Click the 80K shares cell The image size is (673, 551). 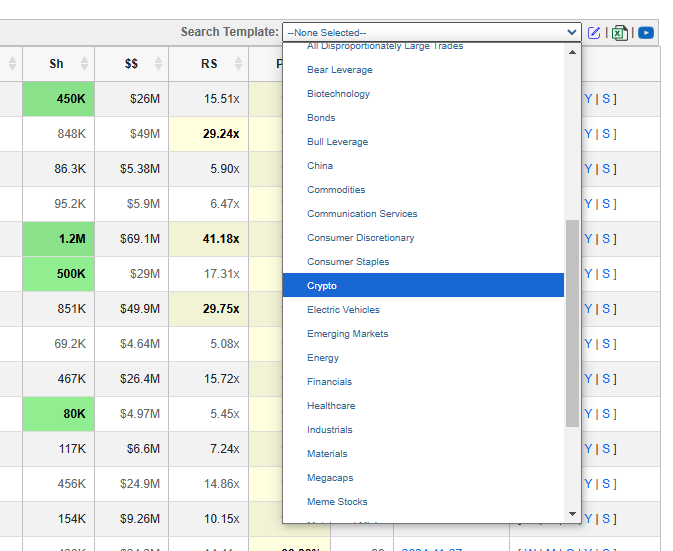click(x=58, y=414)
